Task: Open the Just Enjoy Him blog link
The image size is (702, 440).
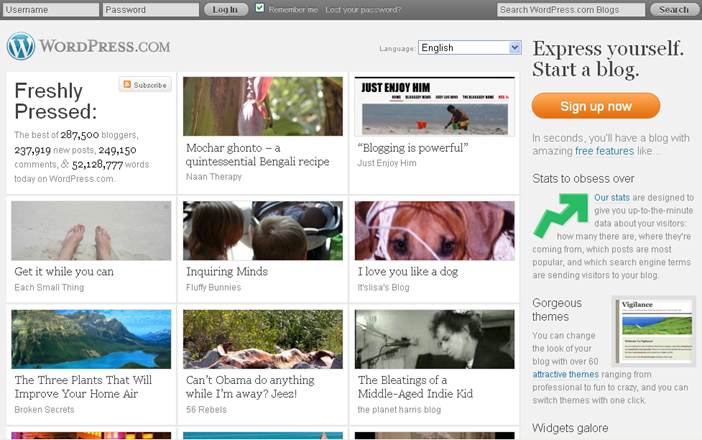Action: click(387, 163)
